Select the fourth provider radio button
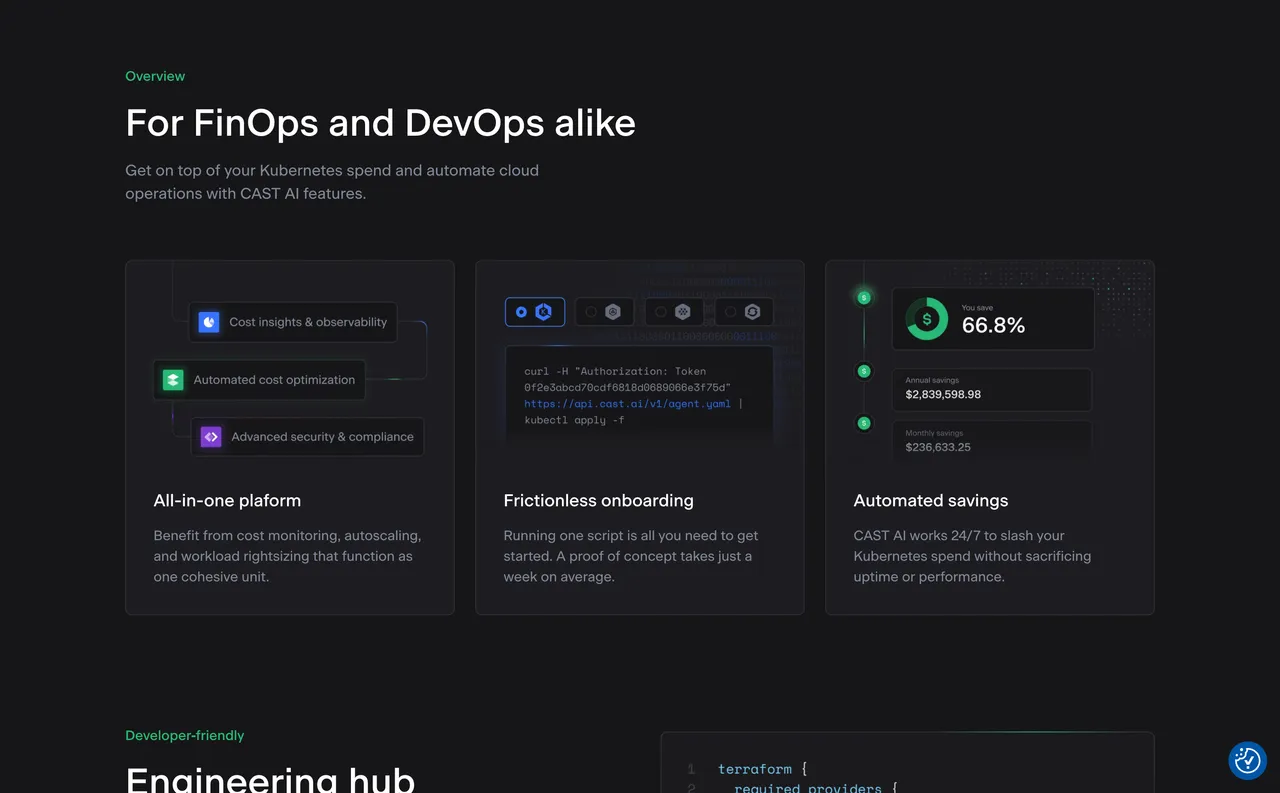Viewport: 1280px width, 793px height. click(x=731, y=312)
